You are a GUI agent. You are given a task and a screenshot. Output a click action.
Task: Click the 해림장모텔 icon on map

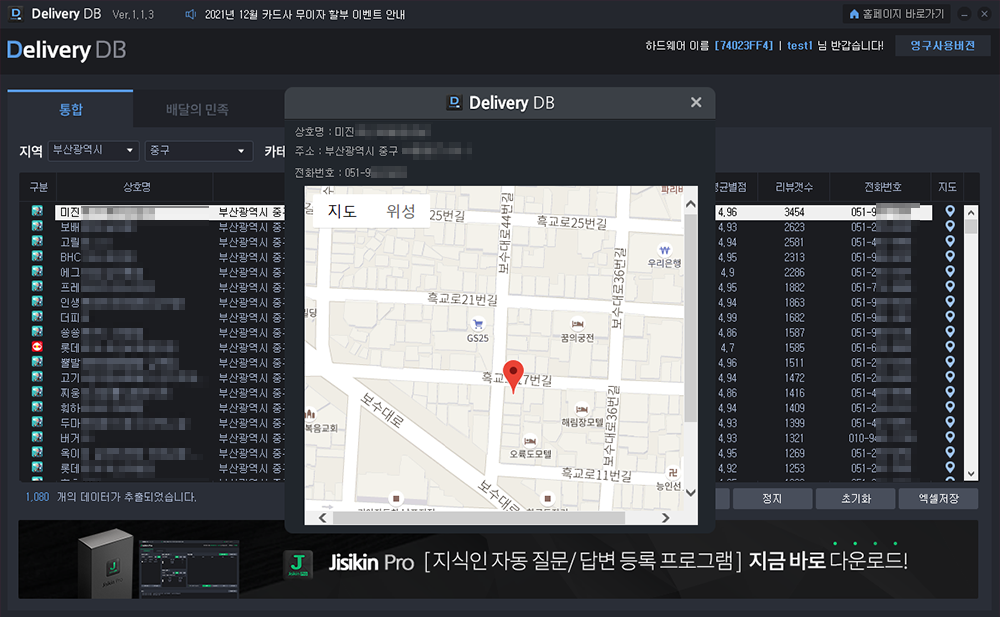(x=582, y=409)
